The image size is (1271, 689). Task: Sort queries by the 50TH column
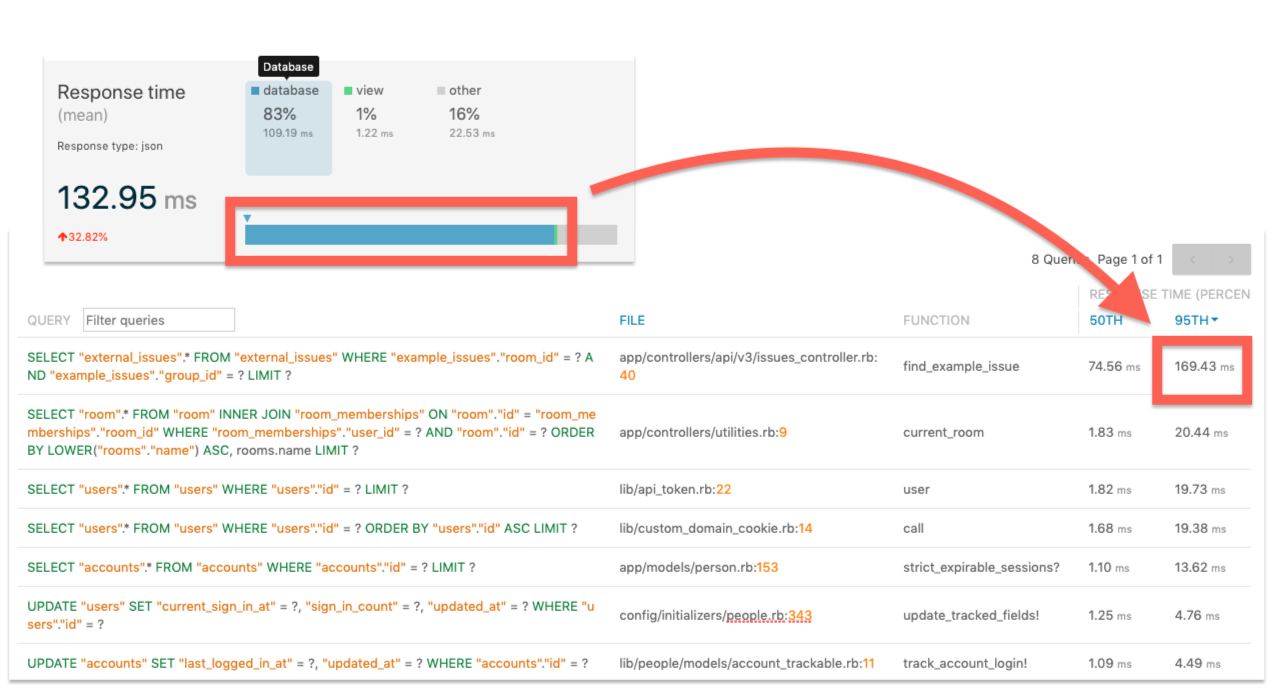(x=1106, y=320)
